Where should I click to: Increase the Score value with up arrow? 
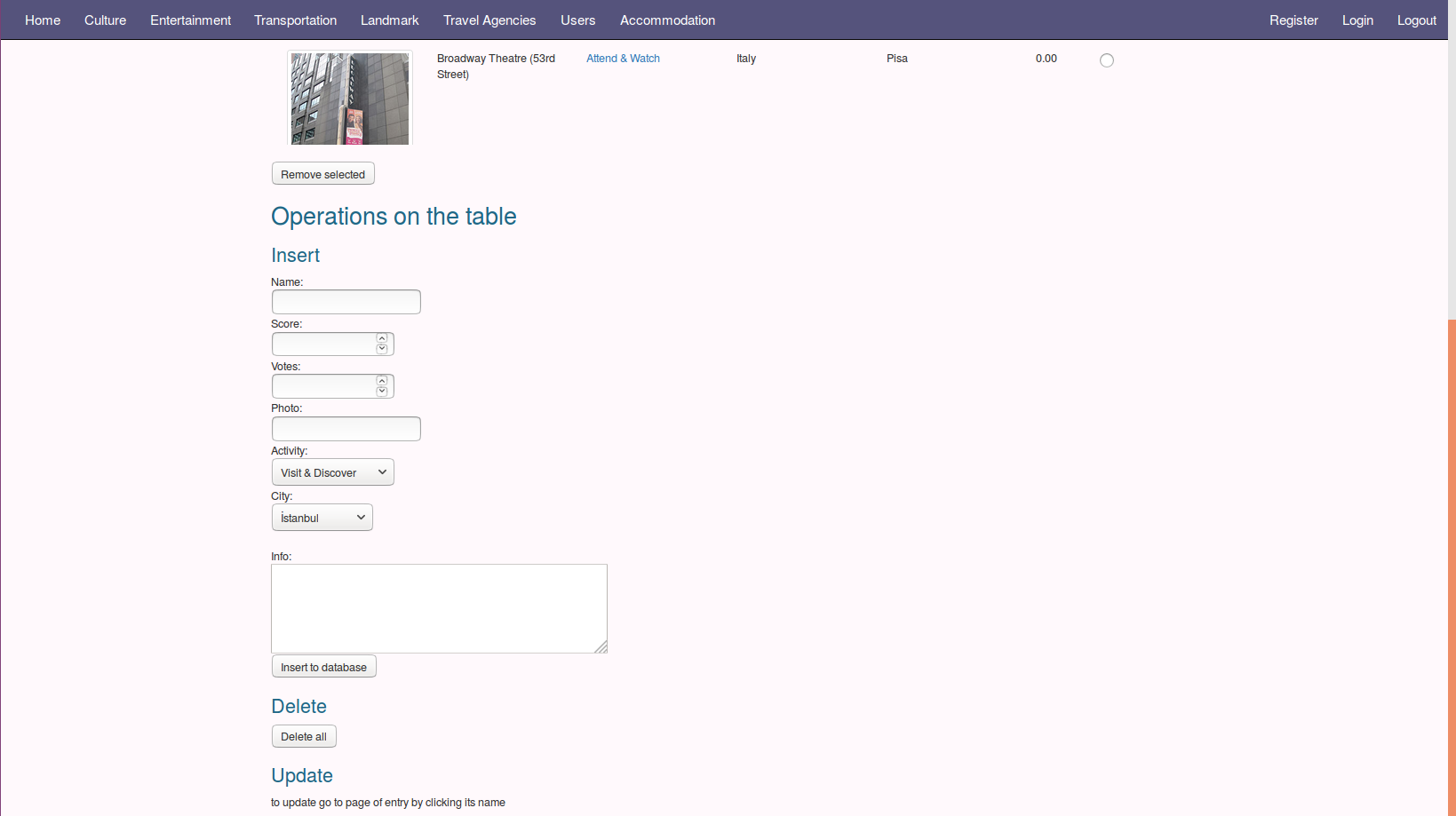coord(382,338)
